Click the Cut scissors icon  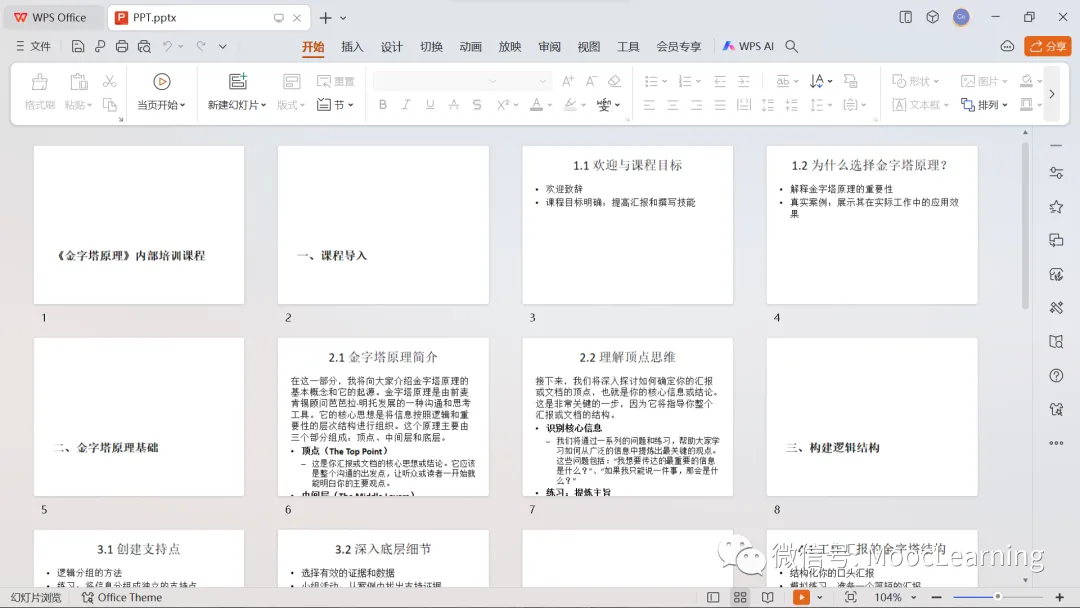click(x=110, y=81)
